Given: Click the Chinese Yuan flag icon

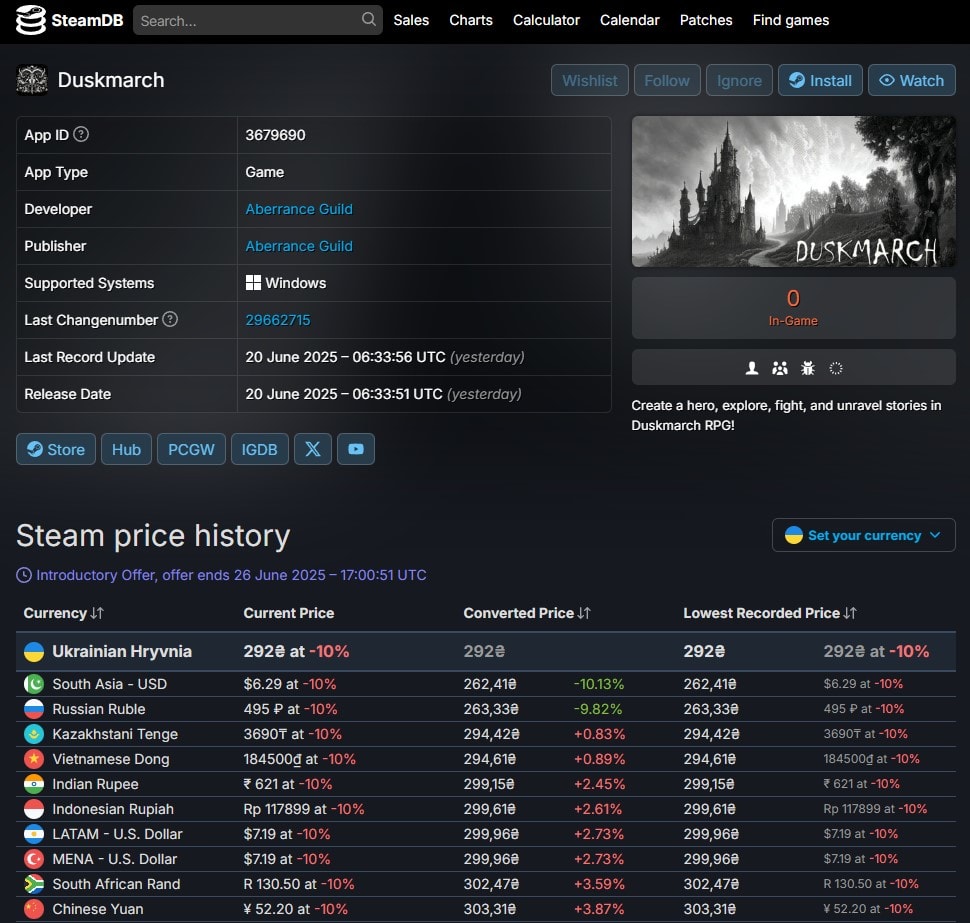Looking at the screenshot, I should click(34, 909).
